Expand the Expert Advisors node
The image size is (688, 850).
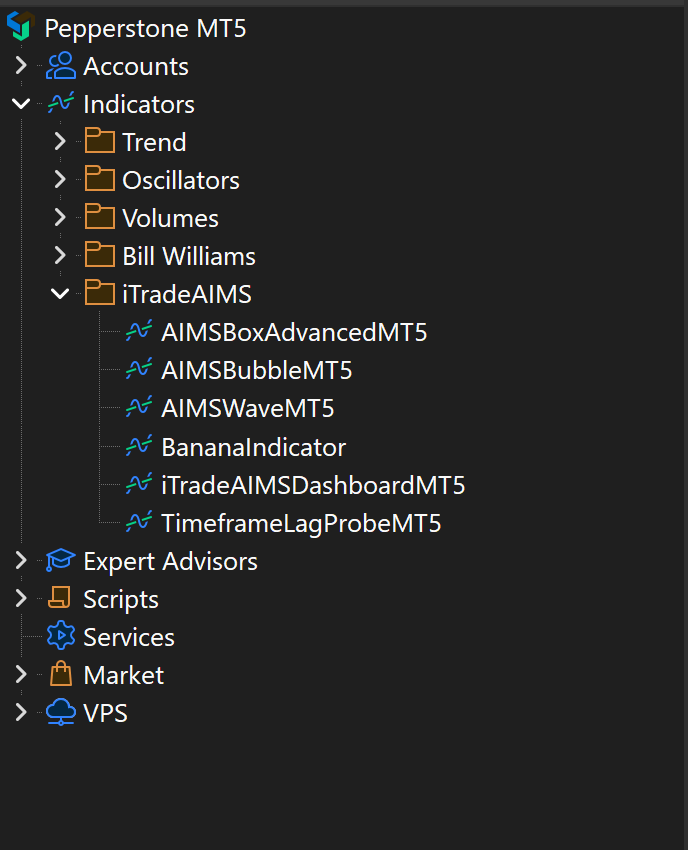(21, 560)
